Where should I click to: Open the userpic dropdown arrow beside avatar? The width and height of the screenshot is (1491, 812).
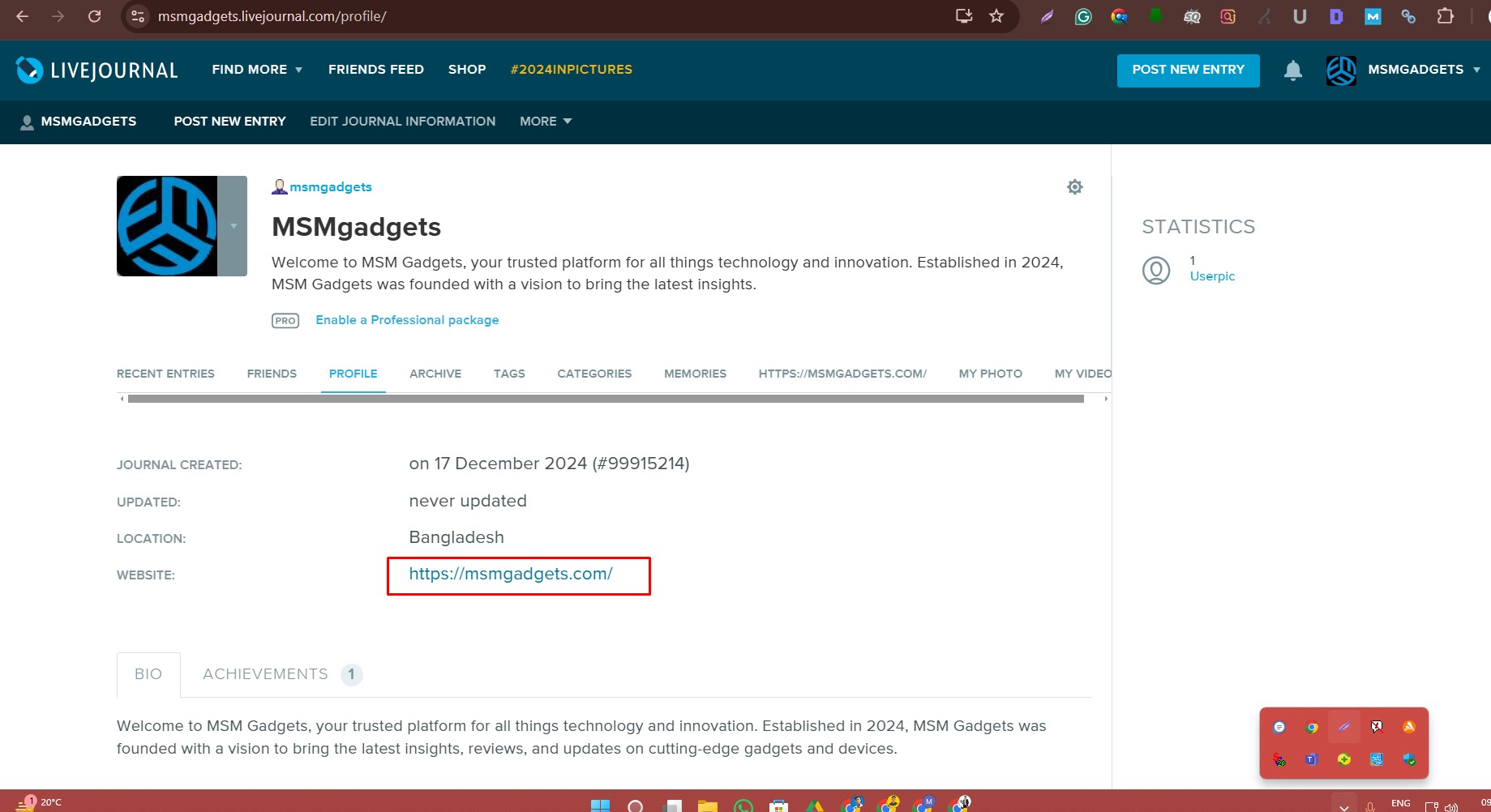point(233,226)
